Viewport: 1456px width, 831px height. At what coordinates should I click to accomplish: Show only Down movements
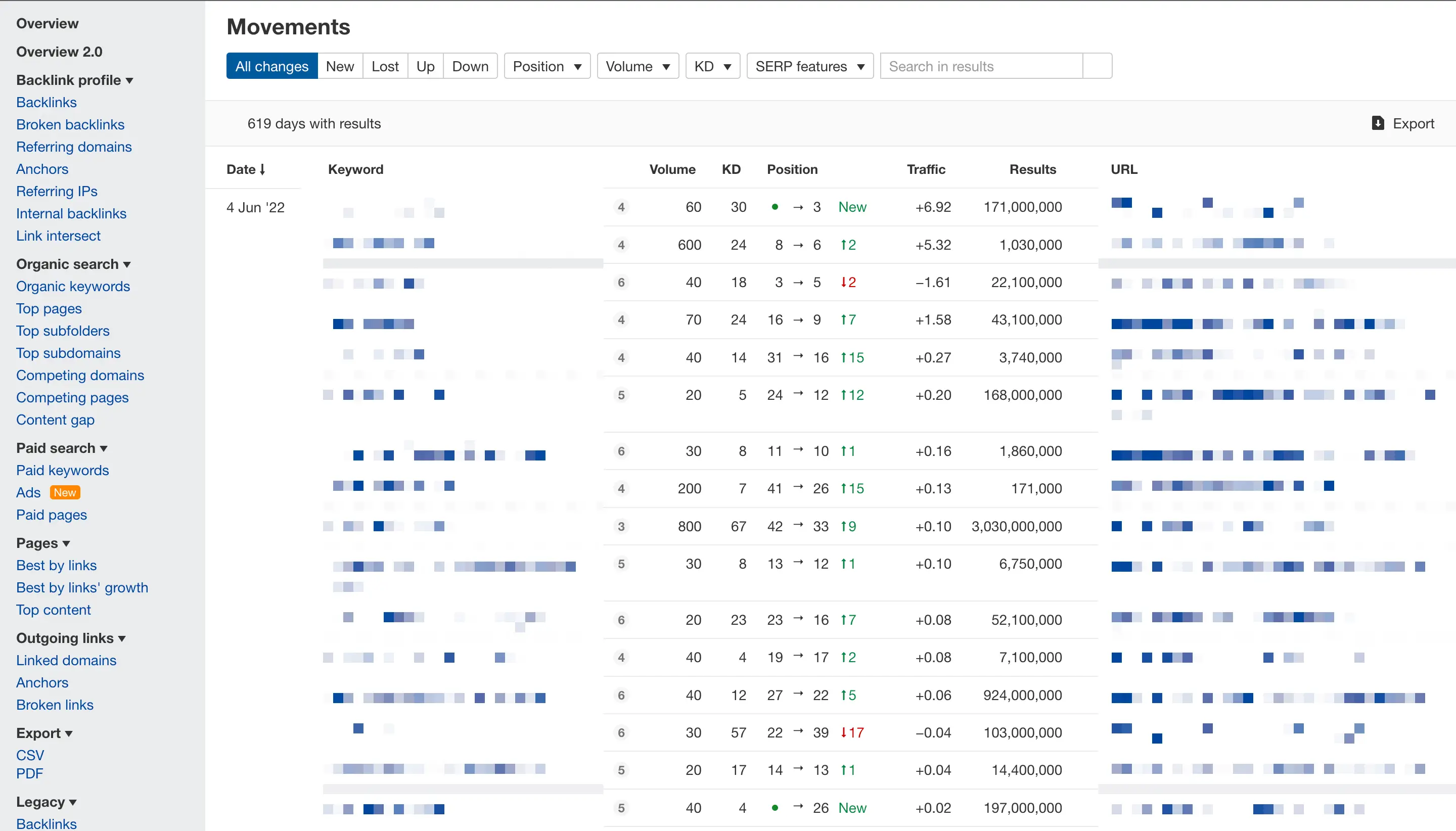tap(470, 66)
